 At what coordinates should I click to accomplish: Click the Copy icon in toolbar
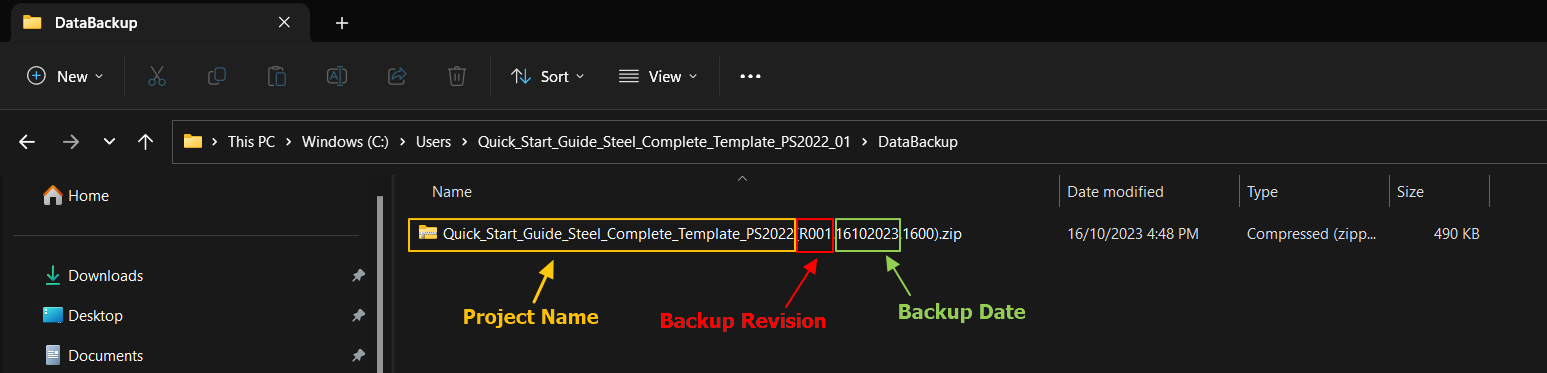(216, 76)
